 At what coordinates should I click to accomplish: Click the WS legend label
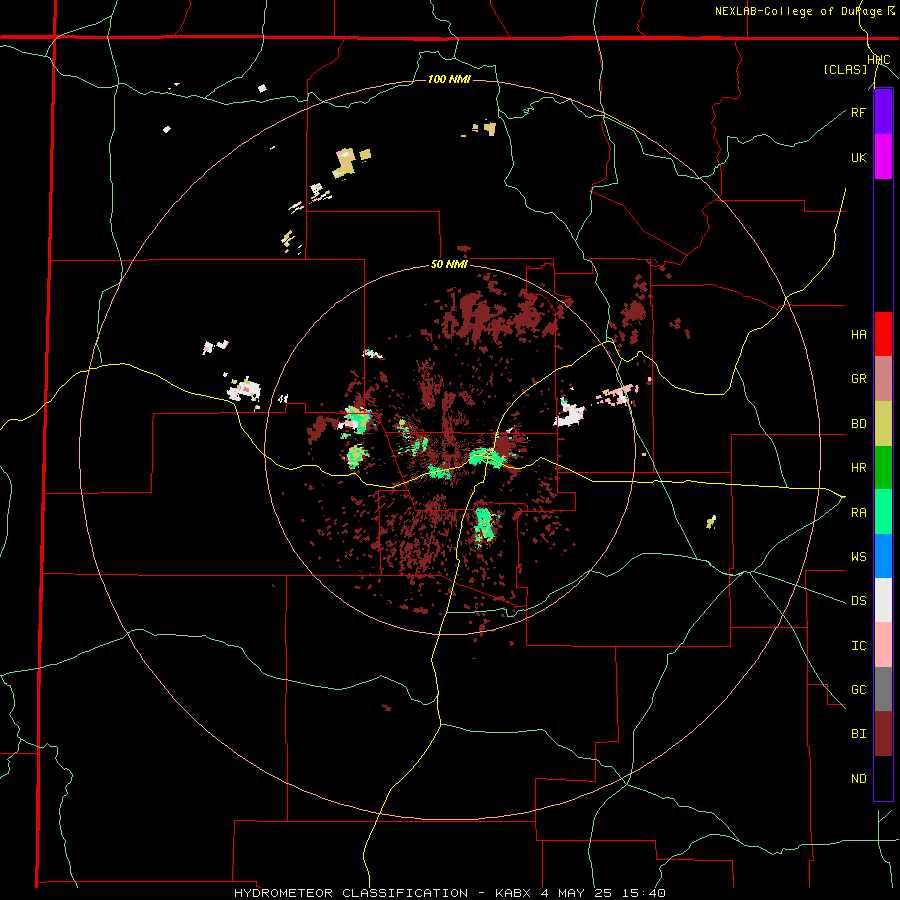click(x=858, y=557)
